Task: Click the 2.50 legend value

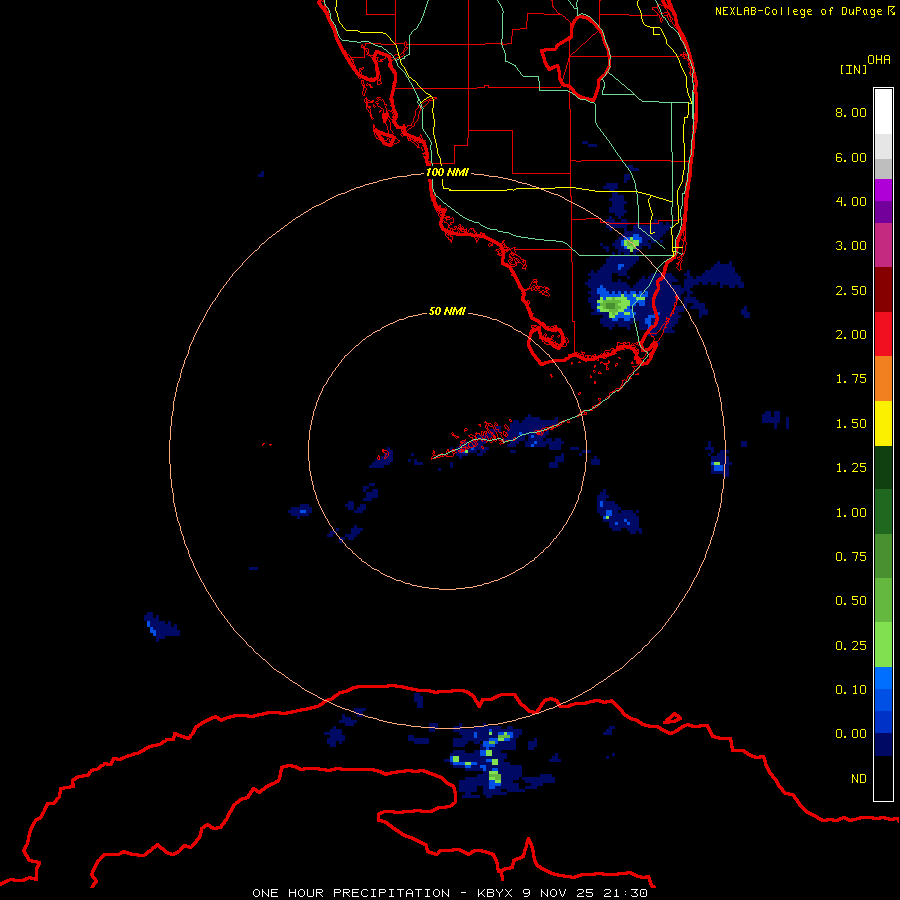Action: click(851, 290)
